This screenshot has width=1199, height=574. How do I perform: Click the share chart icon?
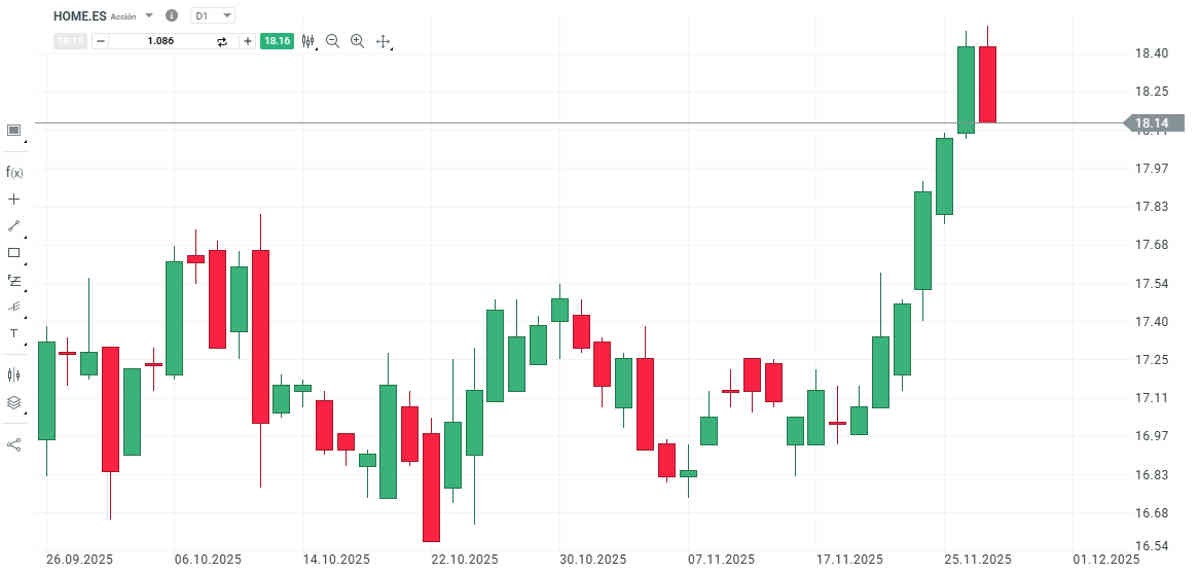14,444
